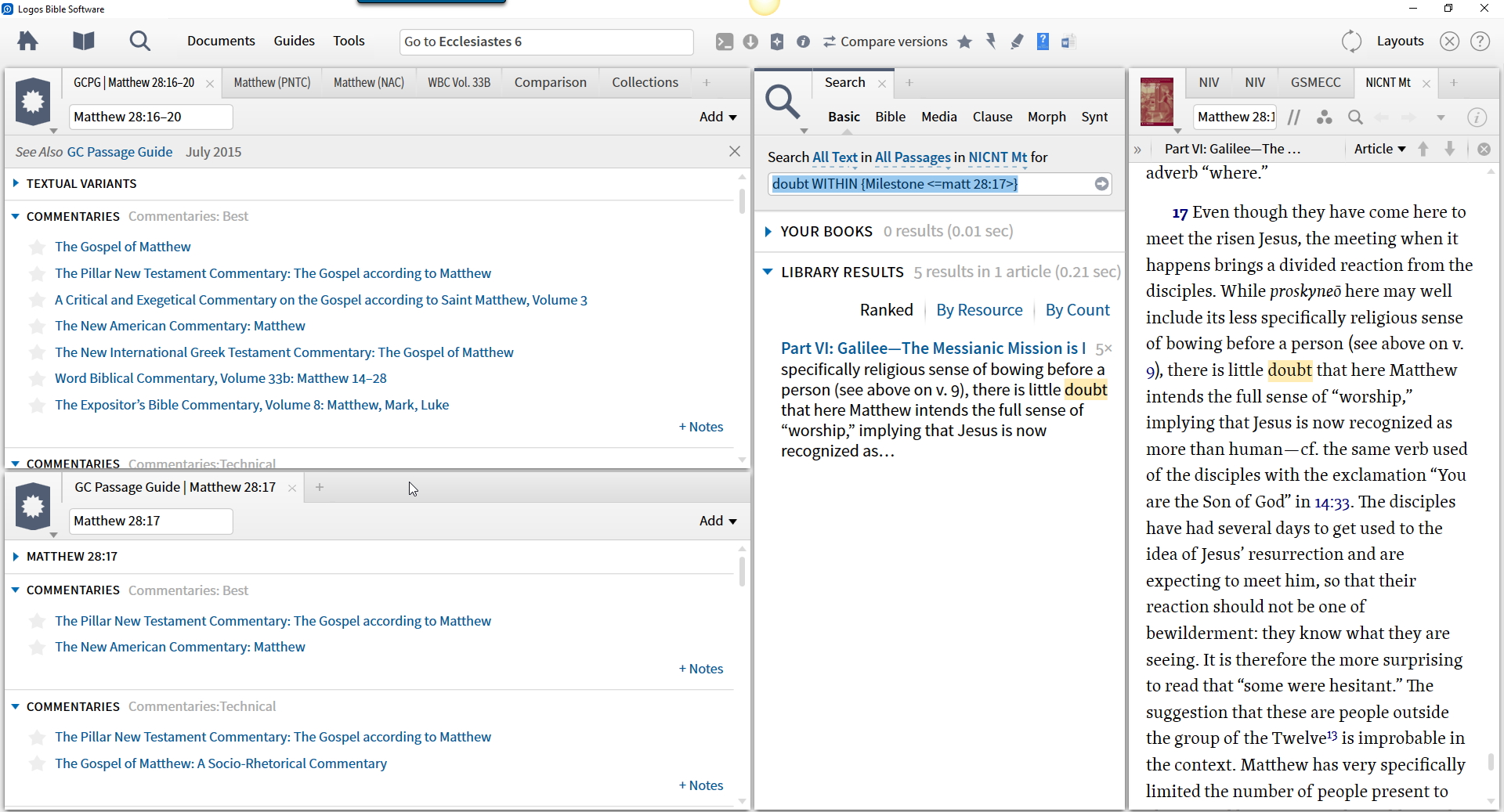This screenshot has width=1504, height=812.
Task: Open the Layouts menu
Action: point(1400,41)
